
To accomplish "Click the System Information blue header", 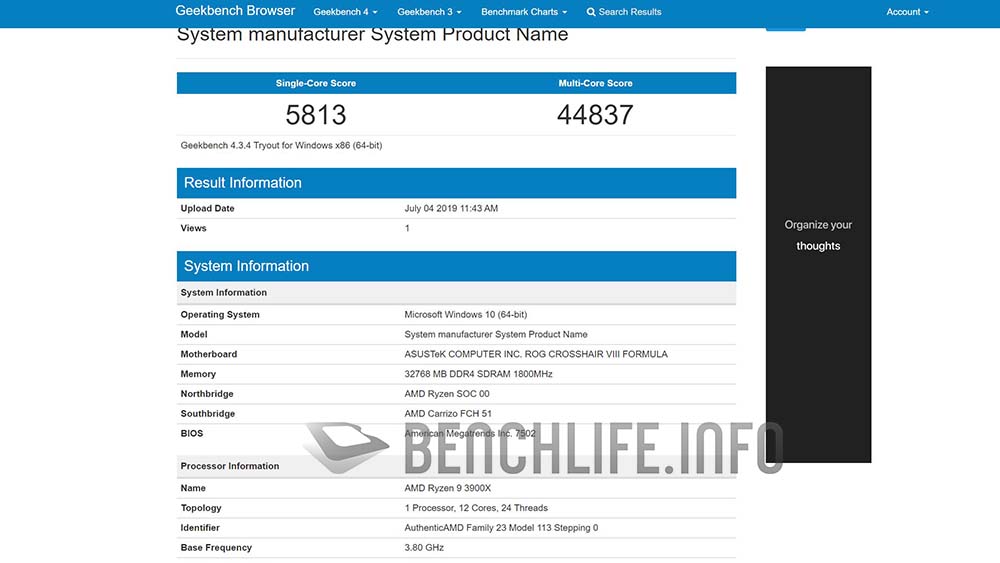I will pyautogui.click(x=456, y=267).
